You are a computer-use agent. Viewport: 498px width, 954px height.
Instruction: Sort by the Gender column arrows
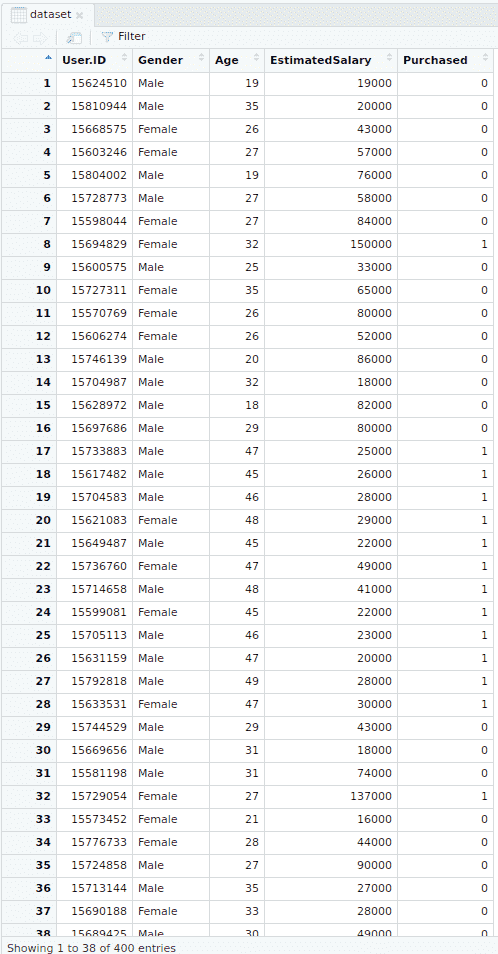pos(202,59)
